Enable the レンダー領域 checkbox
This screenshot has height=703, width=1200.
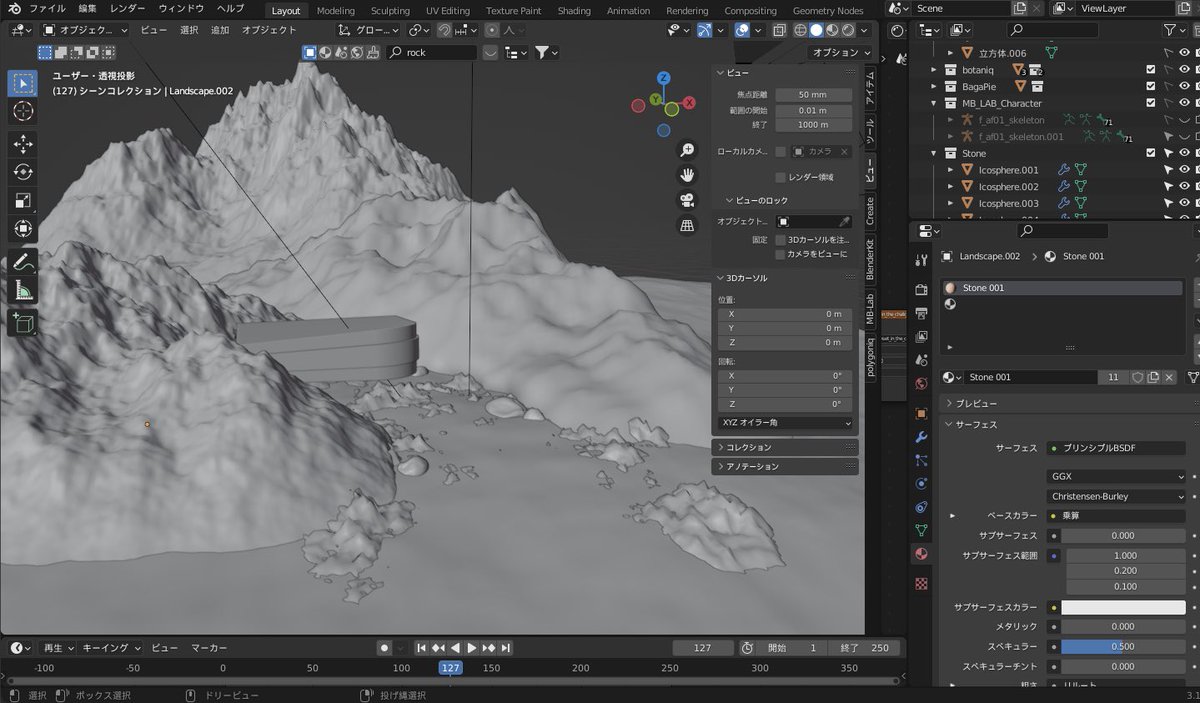click(x=781, y=177)
